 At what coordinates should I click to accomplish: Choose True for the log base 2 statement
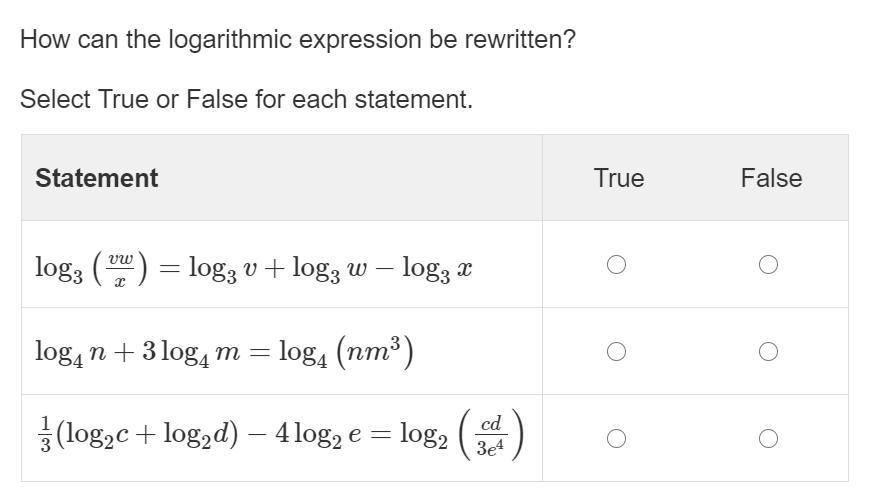point(616,439)
